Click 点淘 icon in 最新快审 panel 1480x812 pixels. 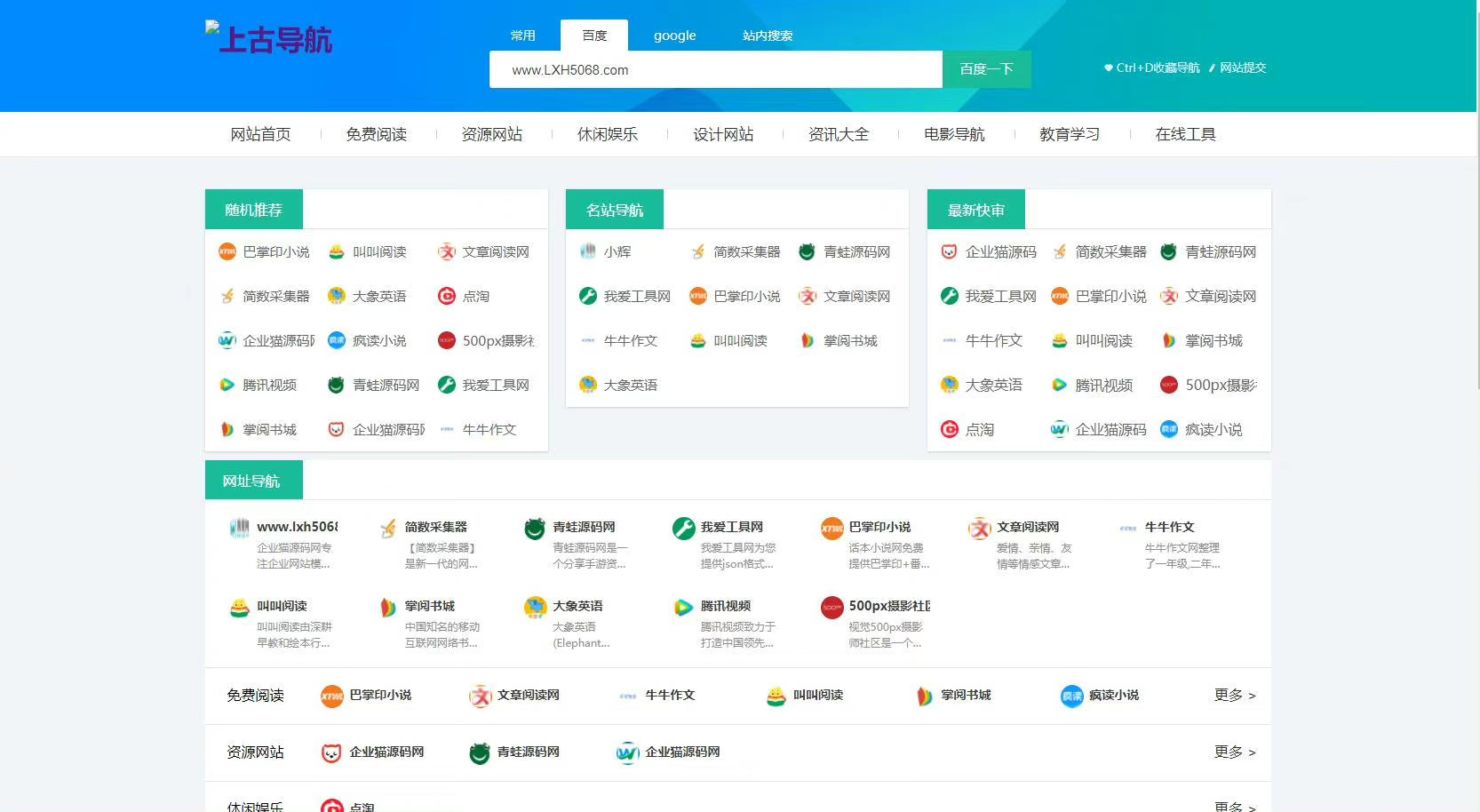(950, 429)
